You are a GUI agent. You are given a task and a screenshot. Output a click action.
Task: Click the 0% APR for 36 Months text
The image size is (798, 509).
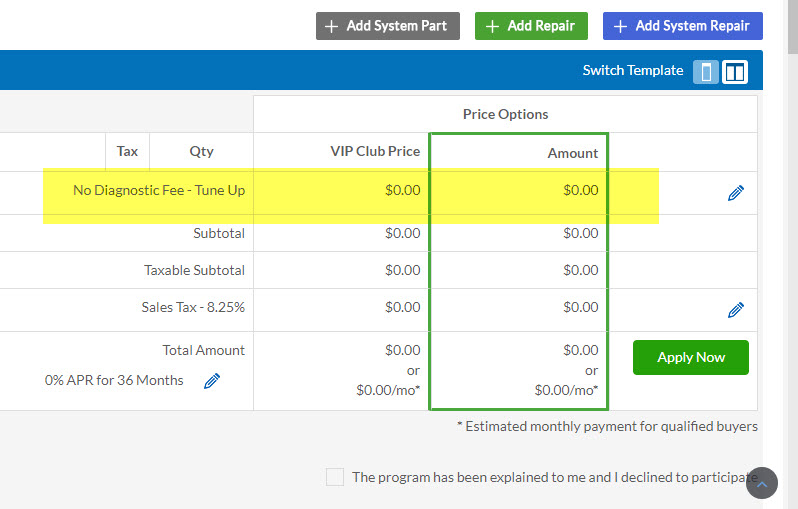[114, 380]
